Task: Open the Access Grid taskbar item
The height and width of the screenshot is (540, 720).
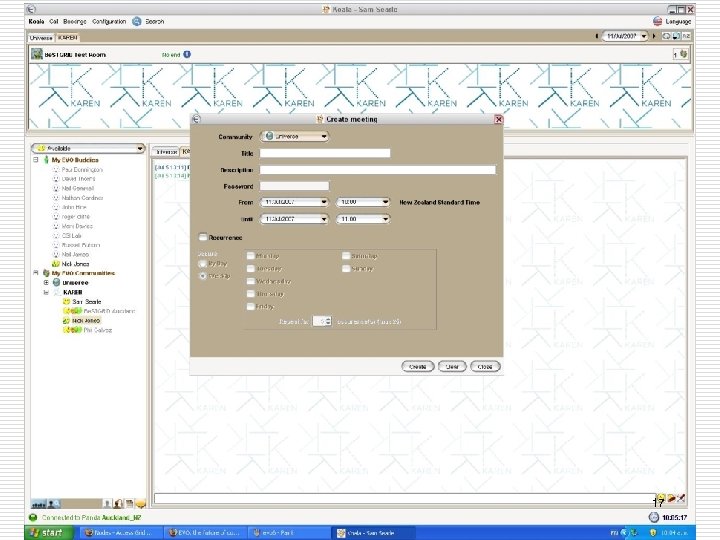Action: click(x=122, y=533)
